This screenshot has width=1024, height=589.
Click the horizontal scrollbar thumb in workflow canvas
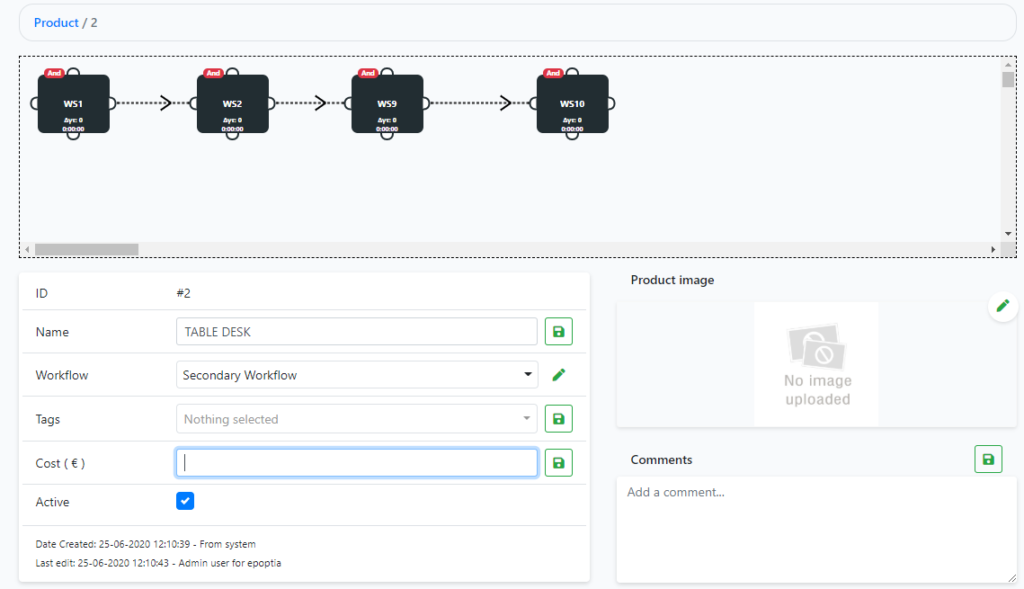point(86,249)
